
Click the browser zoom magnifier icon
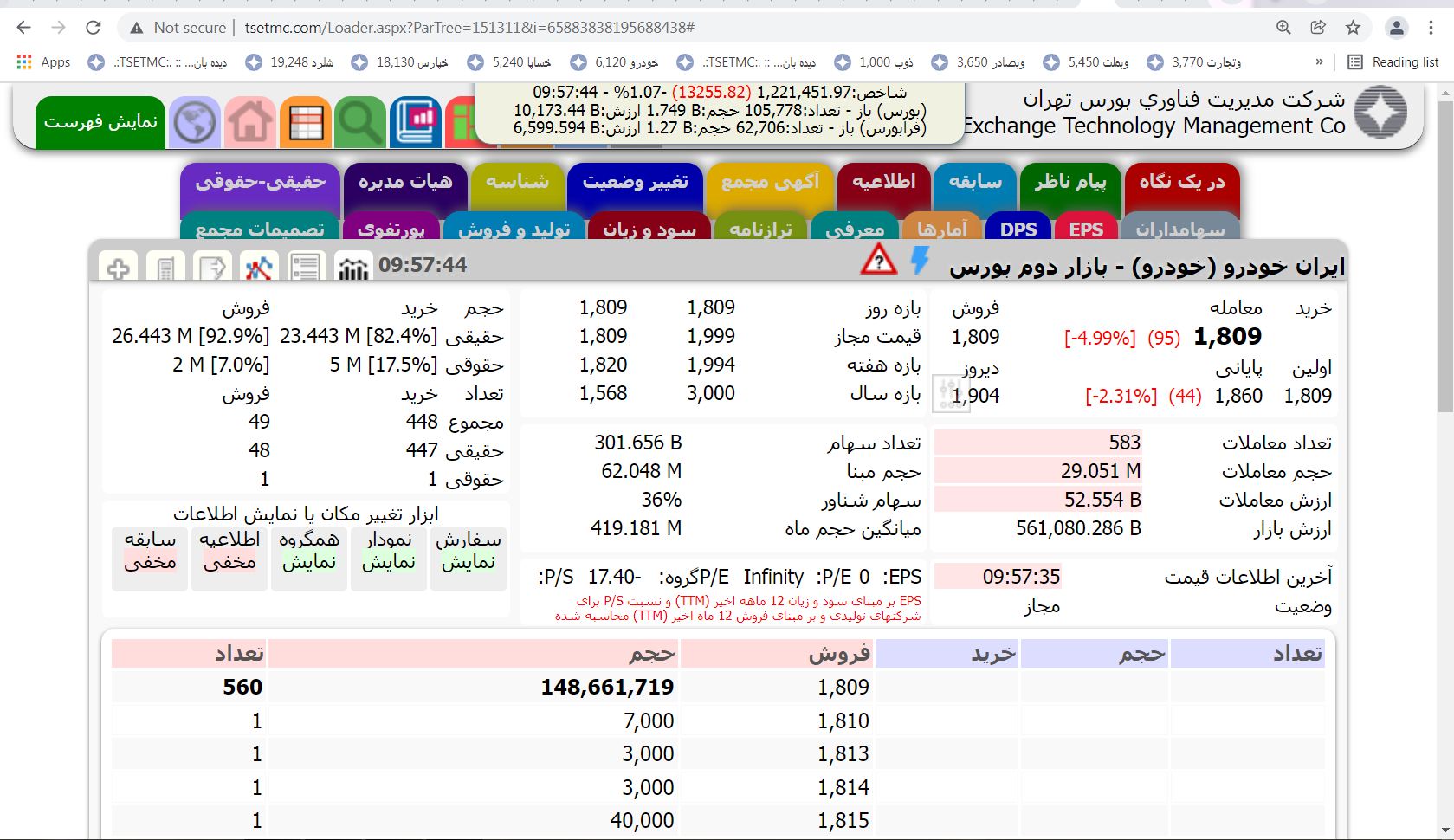[1283, 28]
